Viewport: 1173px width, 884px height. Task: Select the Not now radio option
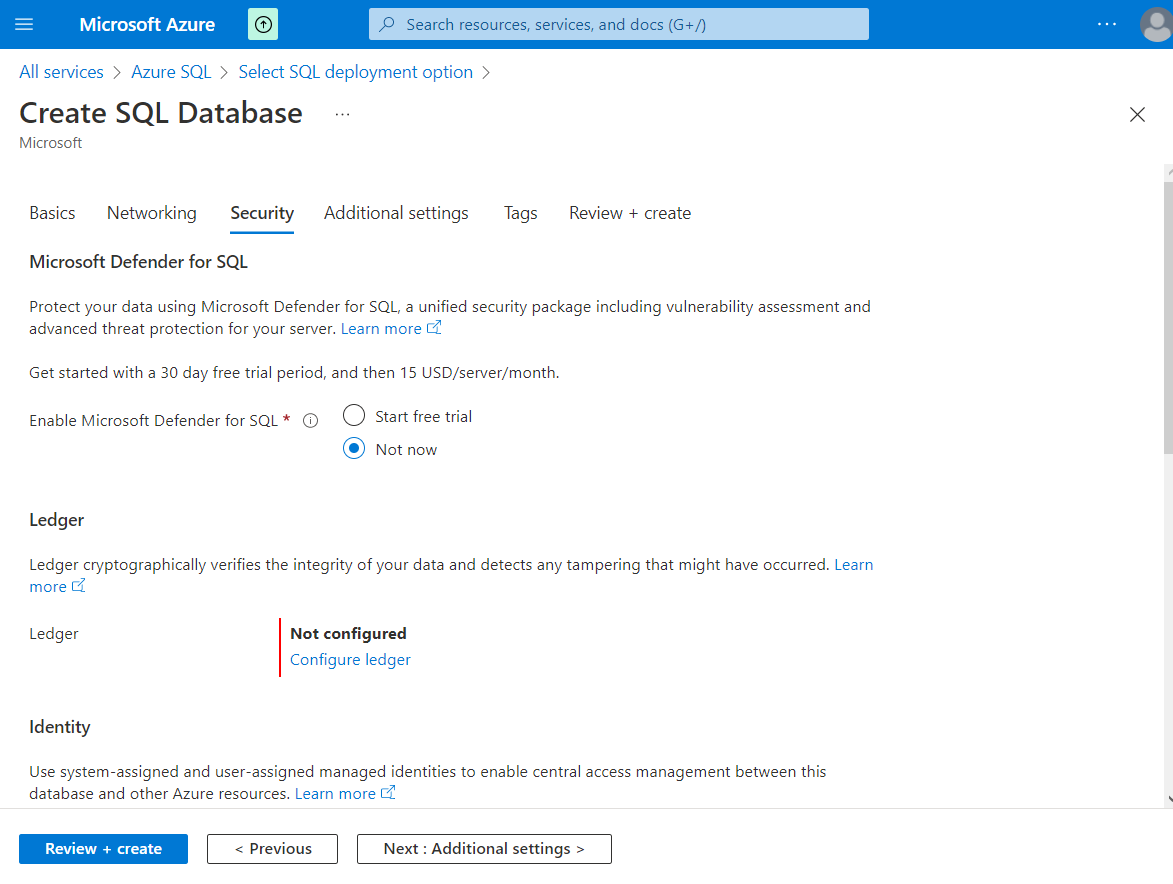(354, 449)
